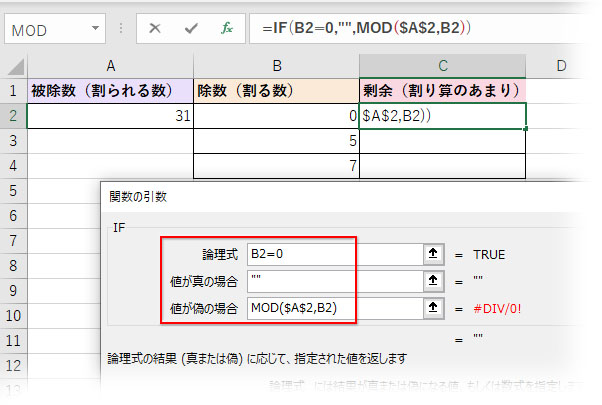Click cell B1 除数（割る数）
This screenshot has width=602, height=405.
click(x=276, y=91)
